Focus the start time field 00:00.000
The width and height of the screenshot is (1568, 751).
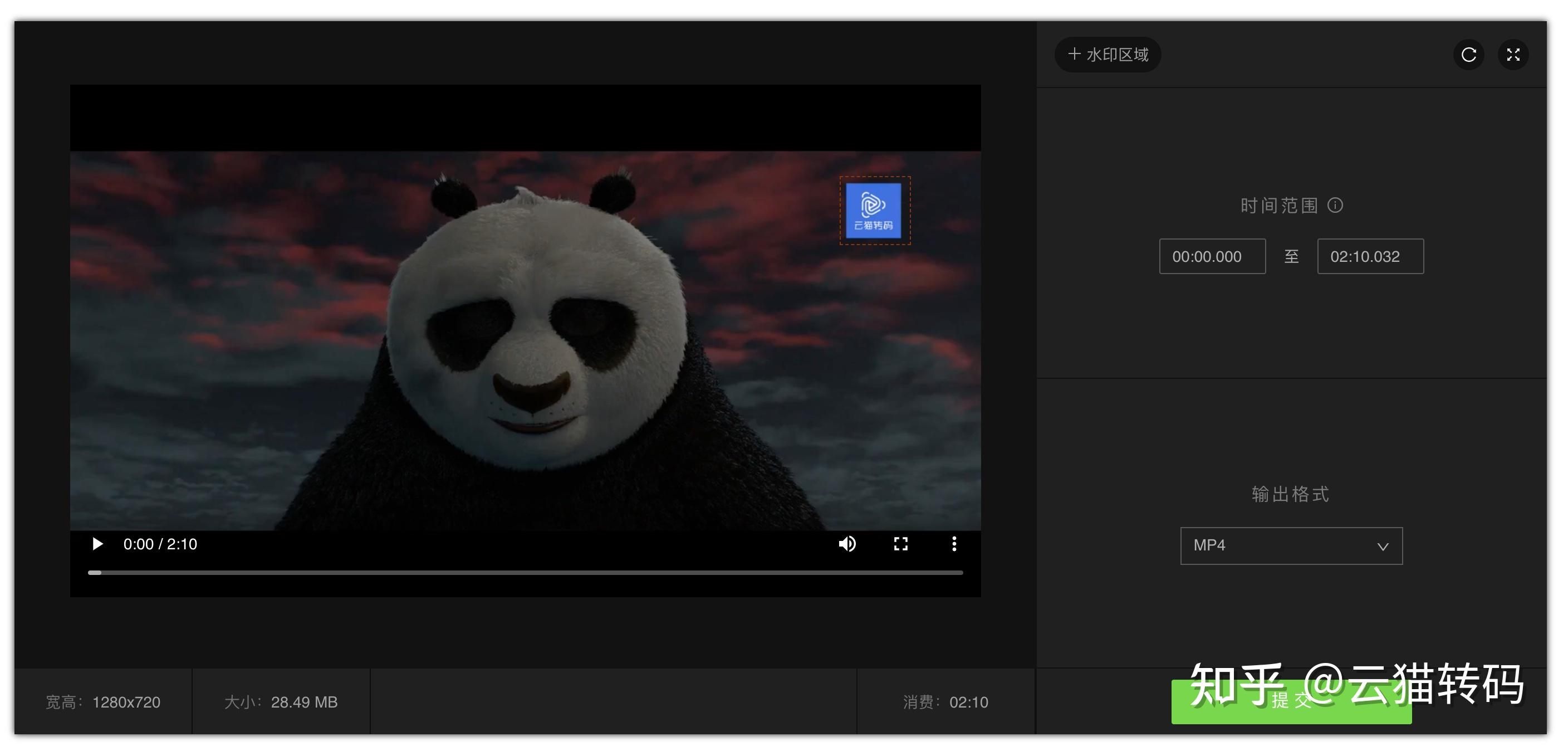click(1212, 256)
